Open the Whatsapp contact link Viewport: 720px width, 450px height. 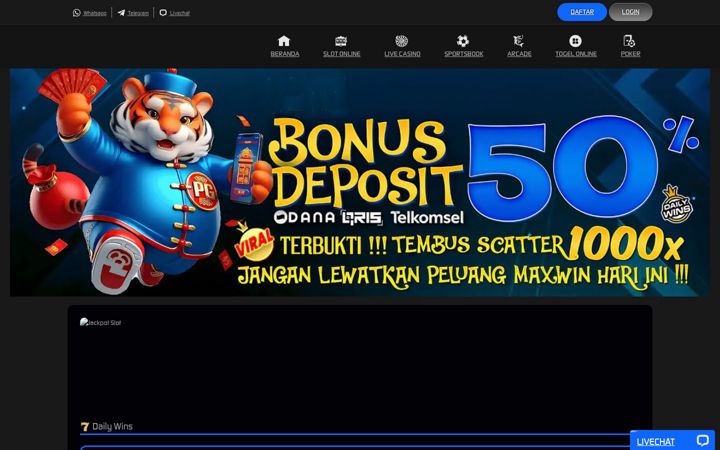(95, 13)
